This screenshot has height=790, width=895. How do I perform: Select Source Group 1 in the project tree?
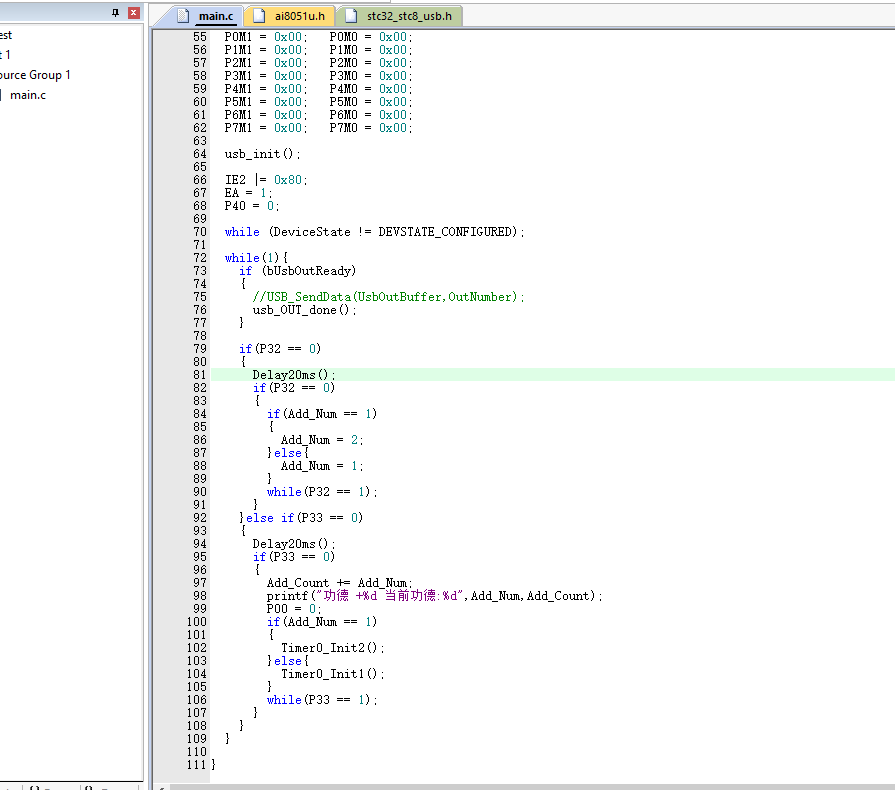tap(35, 75)
